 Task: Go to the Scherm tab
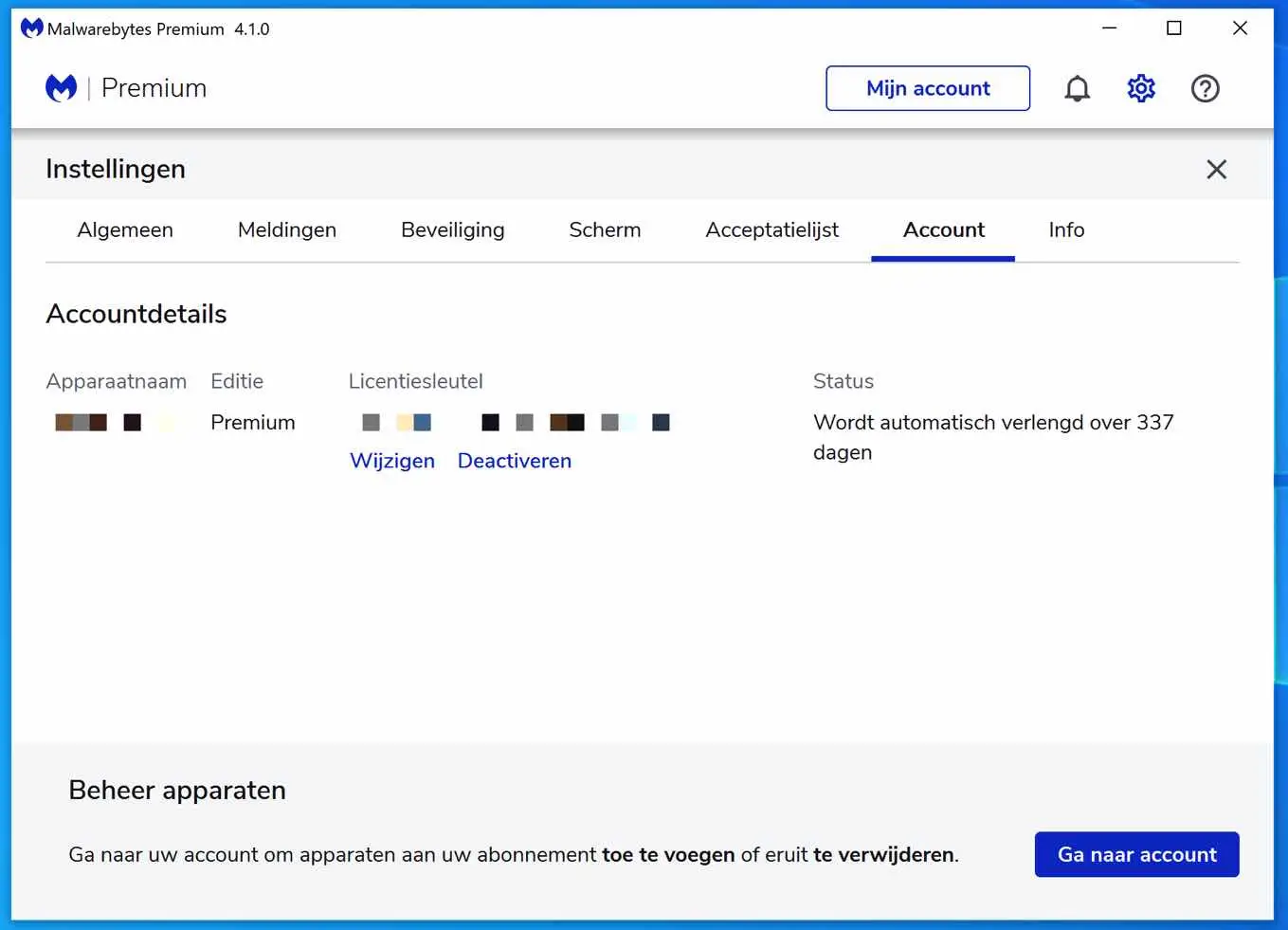[x=605, y=229]
